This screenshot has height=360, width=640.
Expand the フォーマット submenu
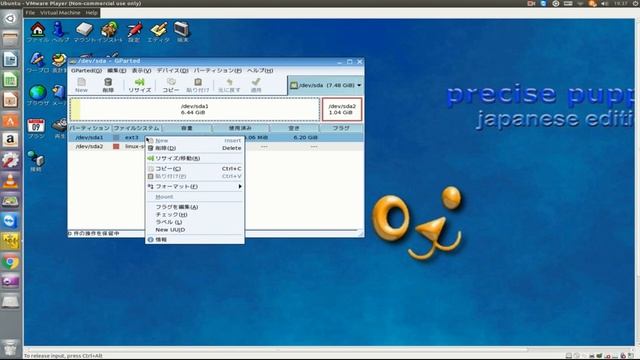(x=195, y=187)
